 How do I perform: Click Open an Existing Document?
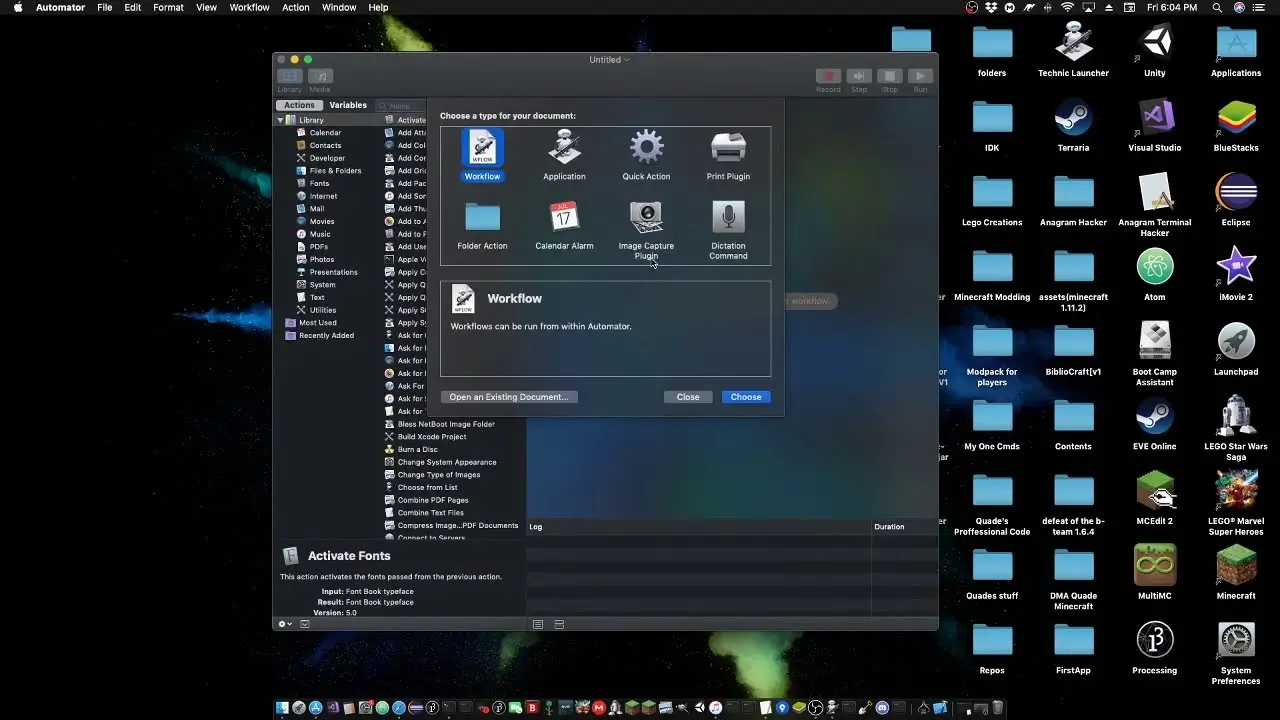point(509,396)
